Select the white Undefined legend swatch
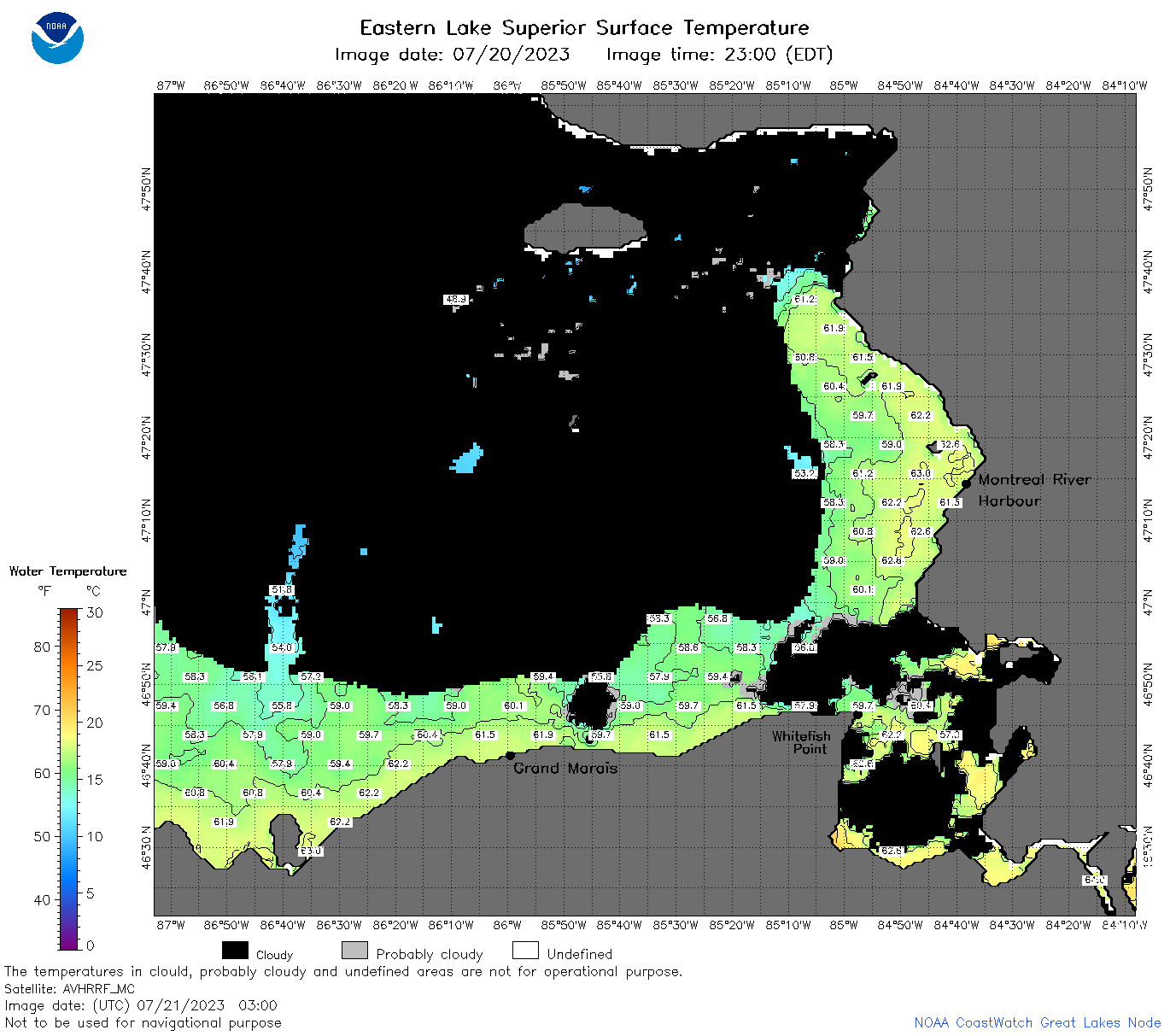 (525, 951)
